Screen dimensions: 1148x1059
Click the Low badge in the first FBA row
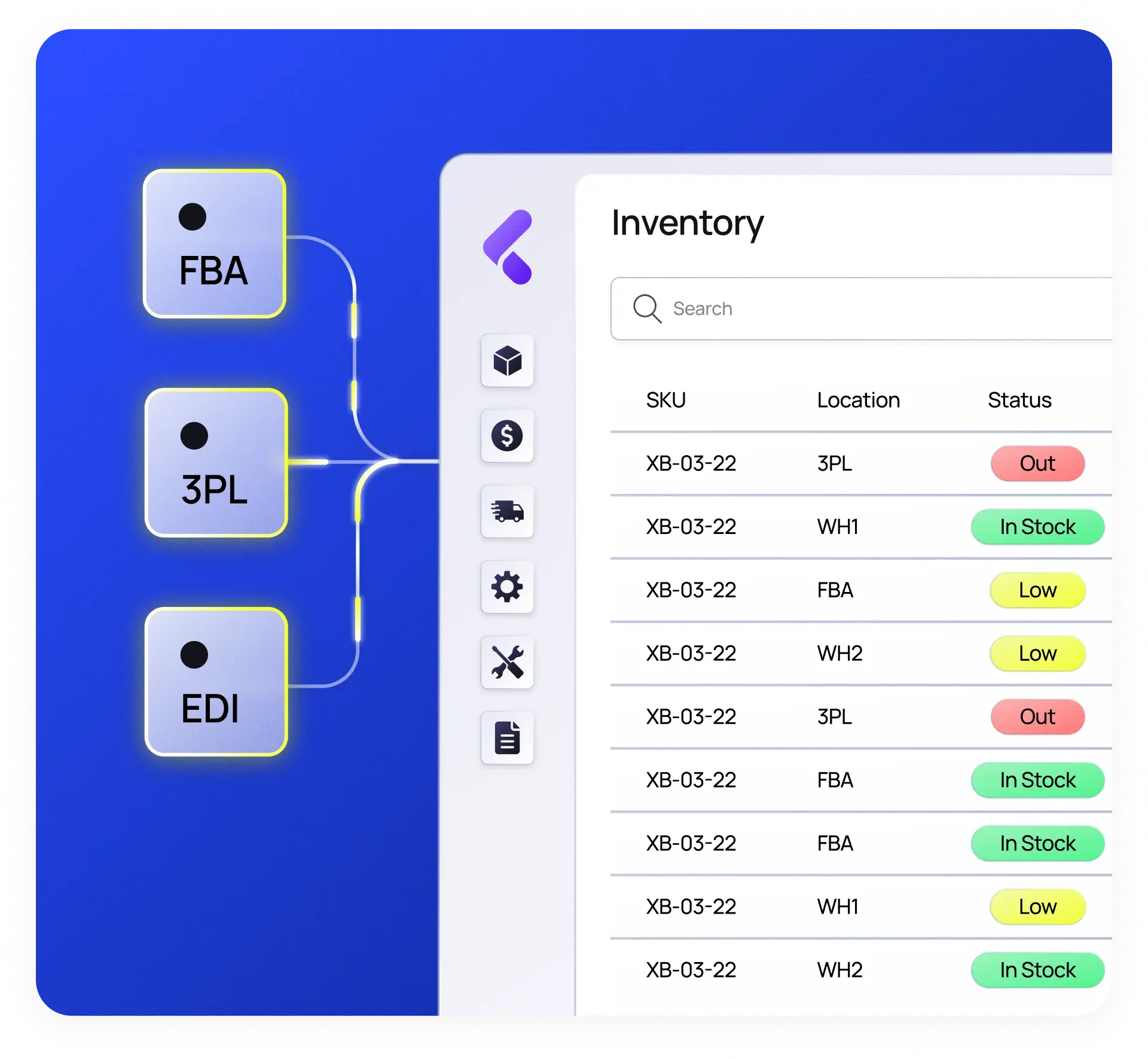pos(1037,590)
